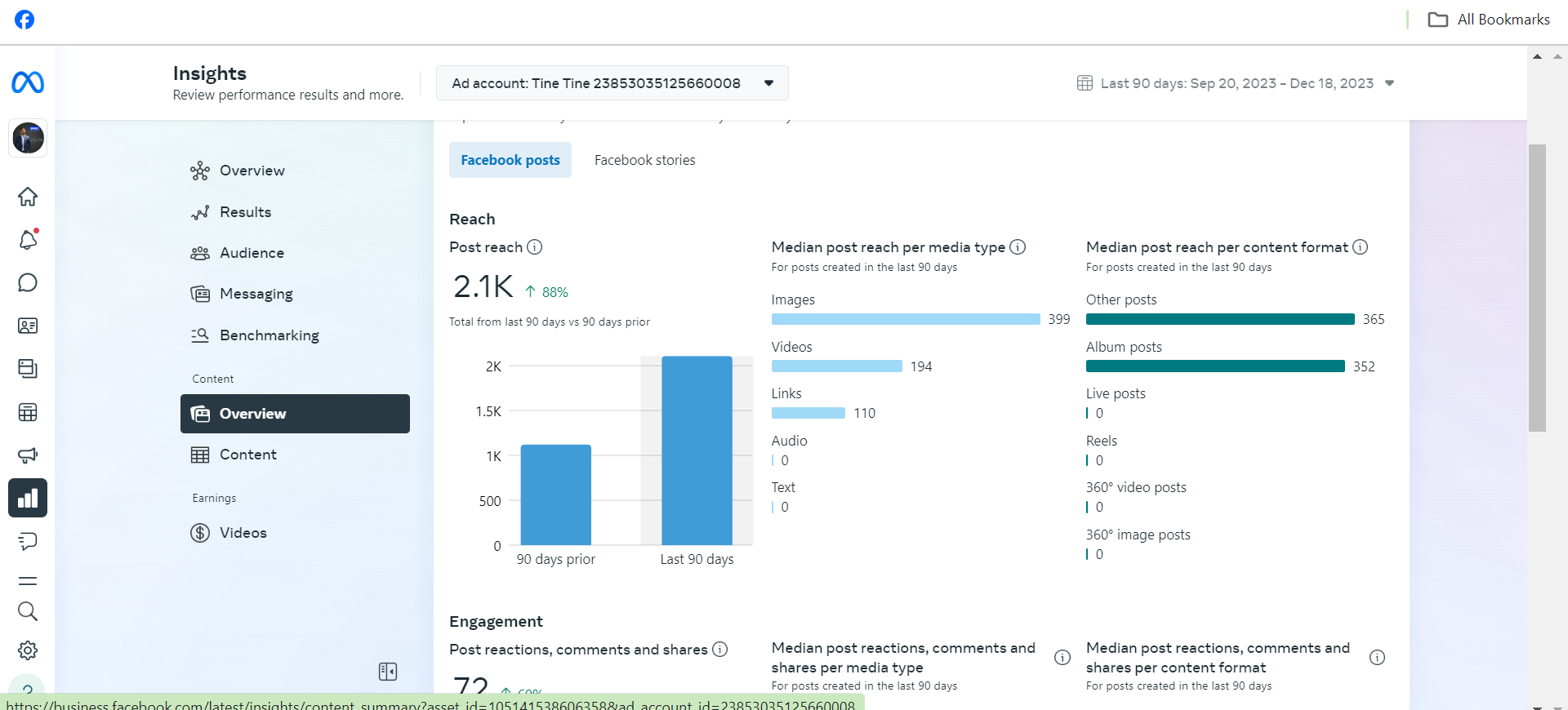
Task: Open the Last 90 days date range dropdown
Action: pos(1236,83)
